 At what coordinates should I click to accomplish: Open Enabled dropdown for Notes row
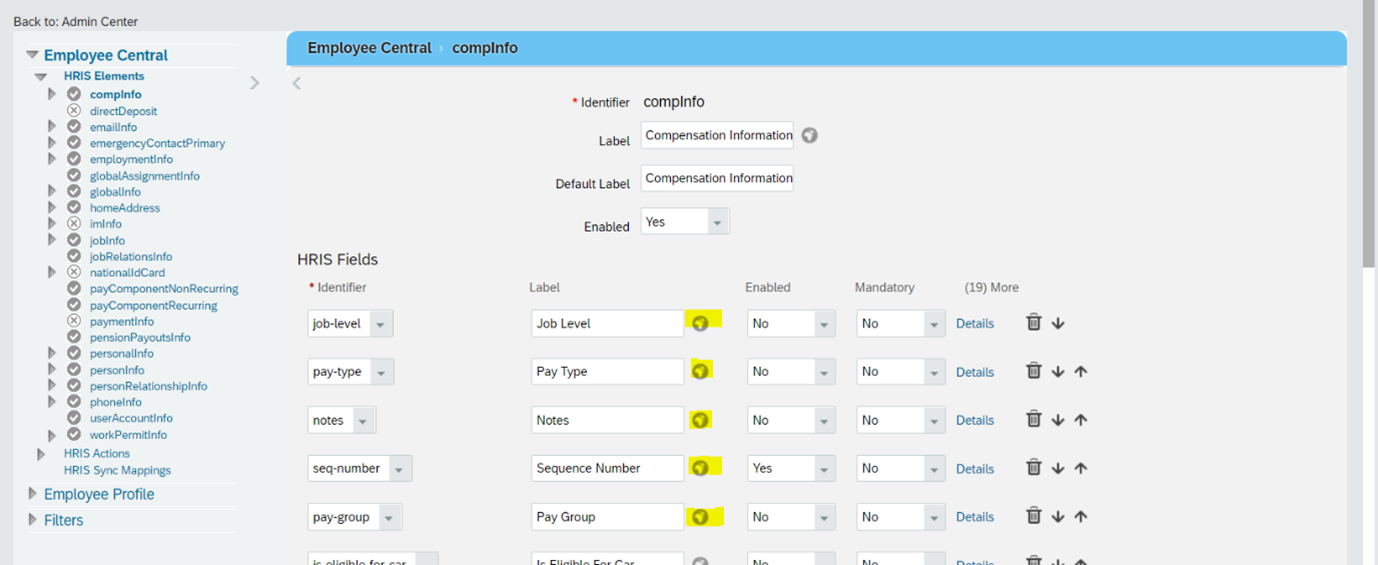click(x=791, y=420)
